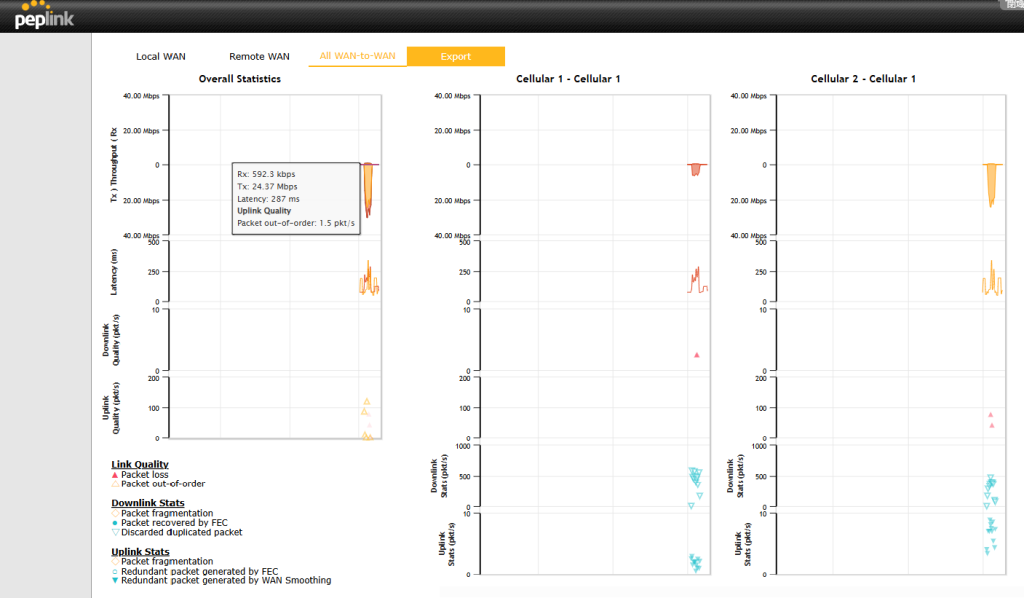Click Redundant packet by WAN Smoothing icon
The image size is (1024, 598).
click(115, 580)
